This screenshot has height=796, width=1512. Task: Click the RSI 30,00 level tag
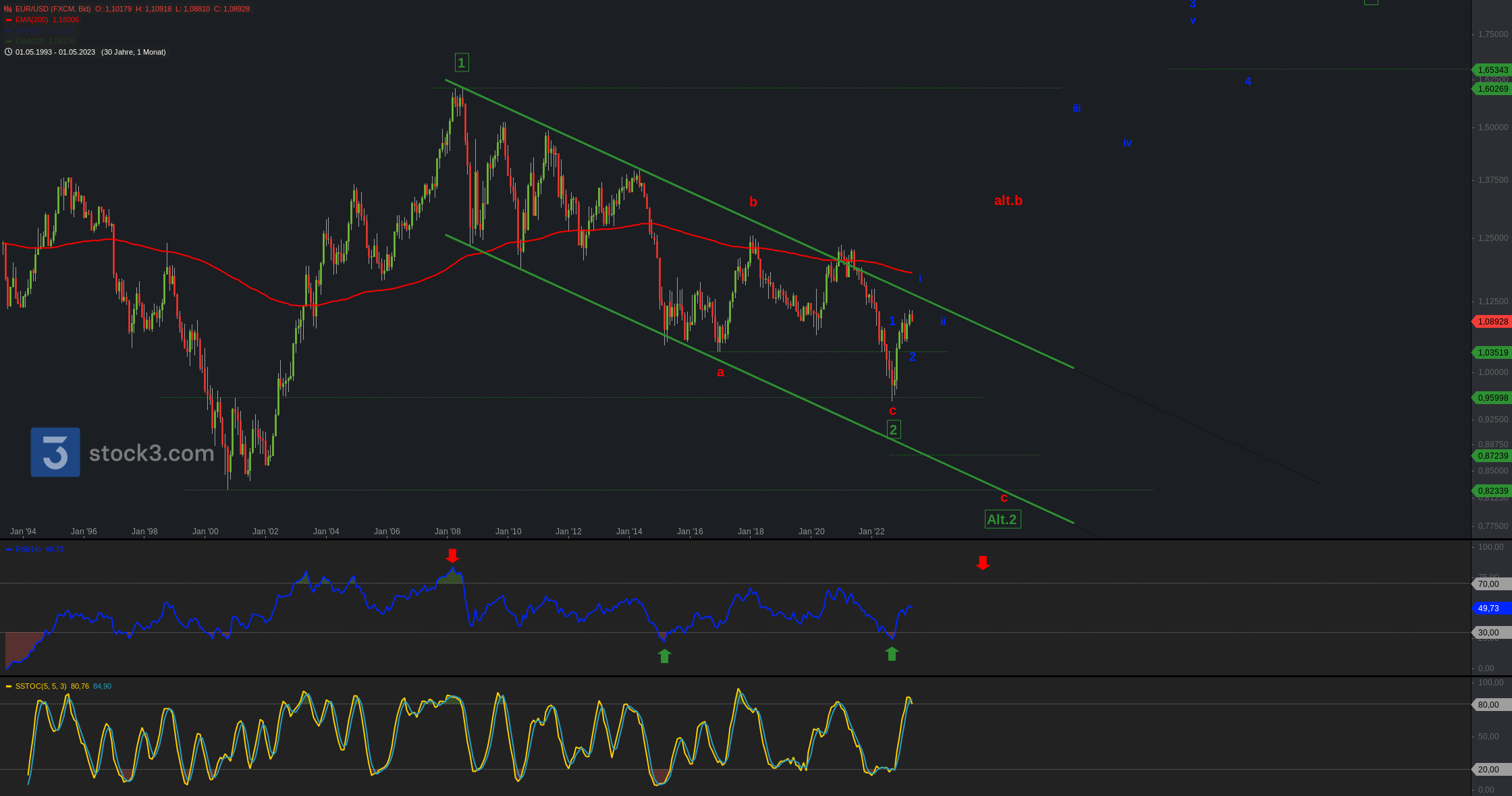[1491, 633]
